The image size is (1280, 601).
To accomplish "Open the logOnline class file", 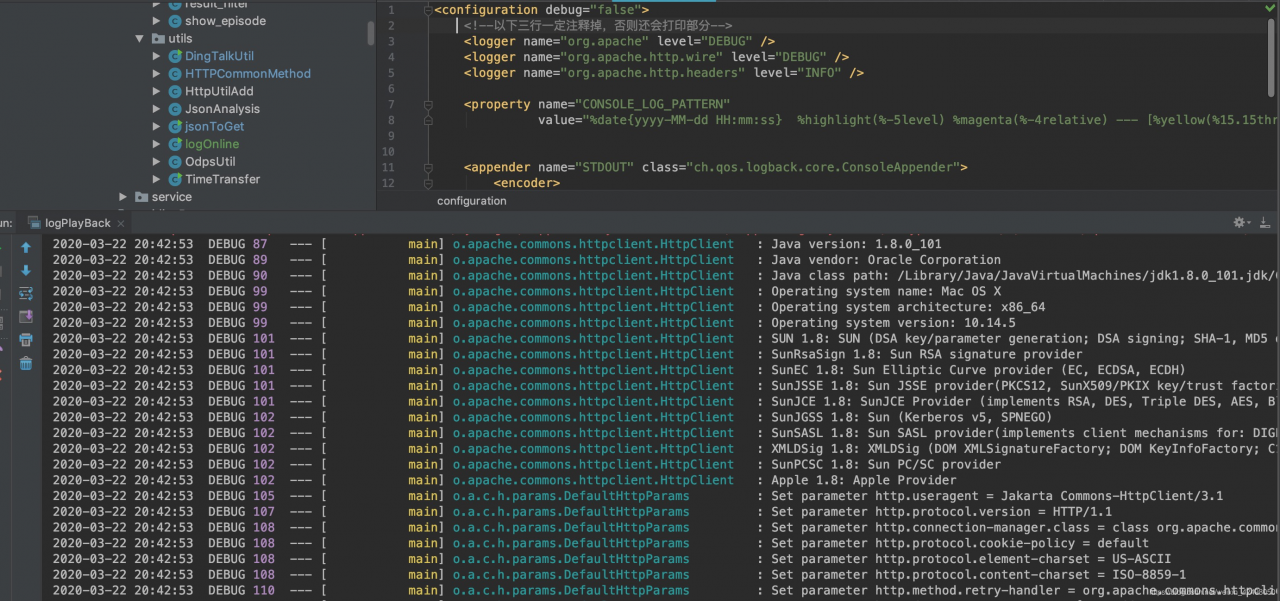I will point(211,144).
